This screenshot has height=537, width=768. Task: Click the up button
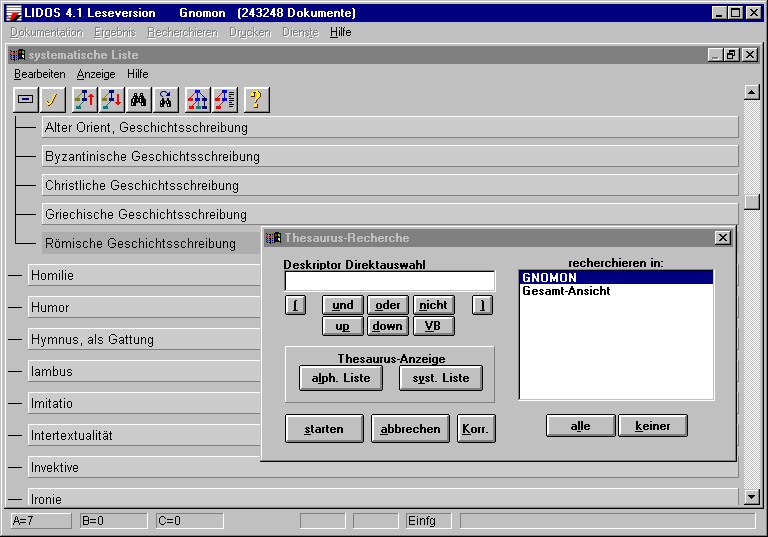point(343,326)
